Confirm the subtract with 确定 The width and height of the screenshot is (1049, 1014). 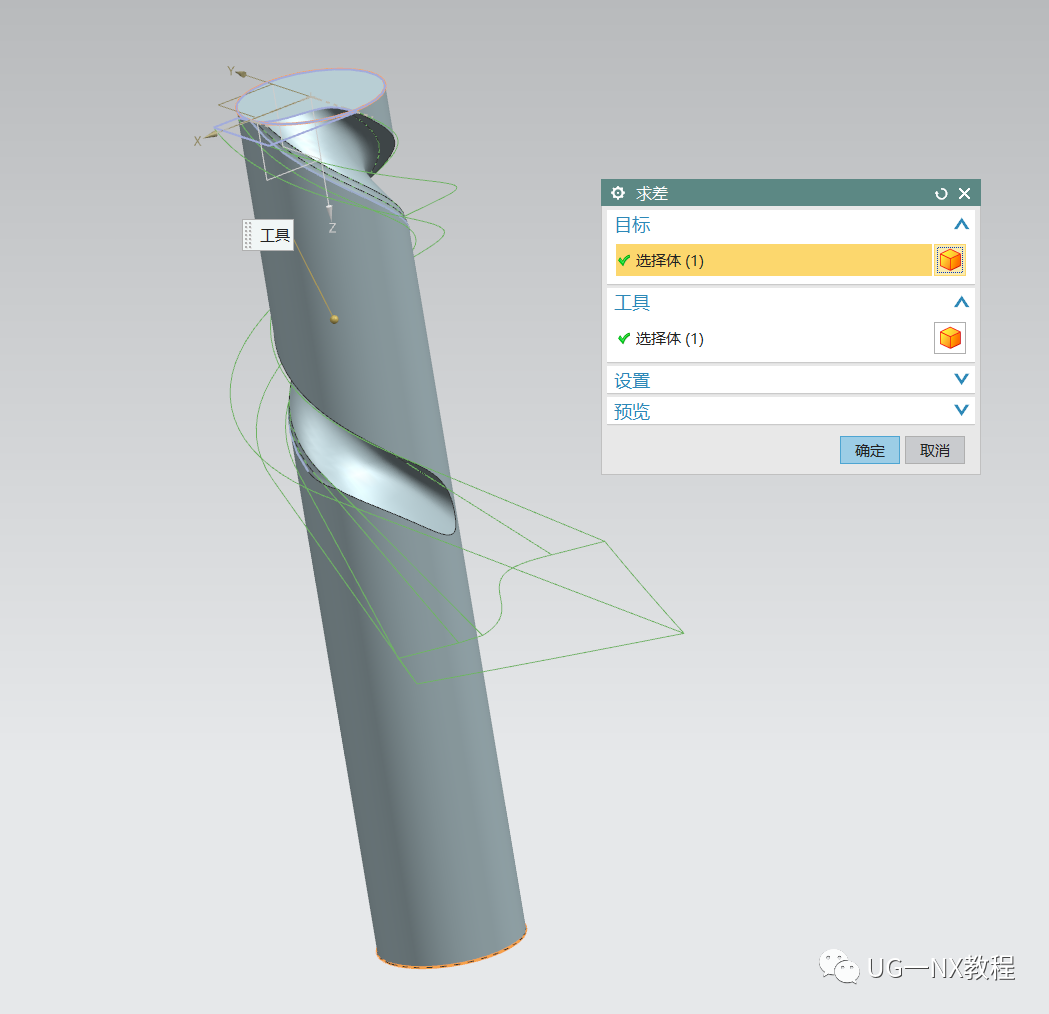tap(868, 450)
